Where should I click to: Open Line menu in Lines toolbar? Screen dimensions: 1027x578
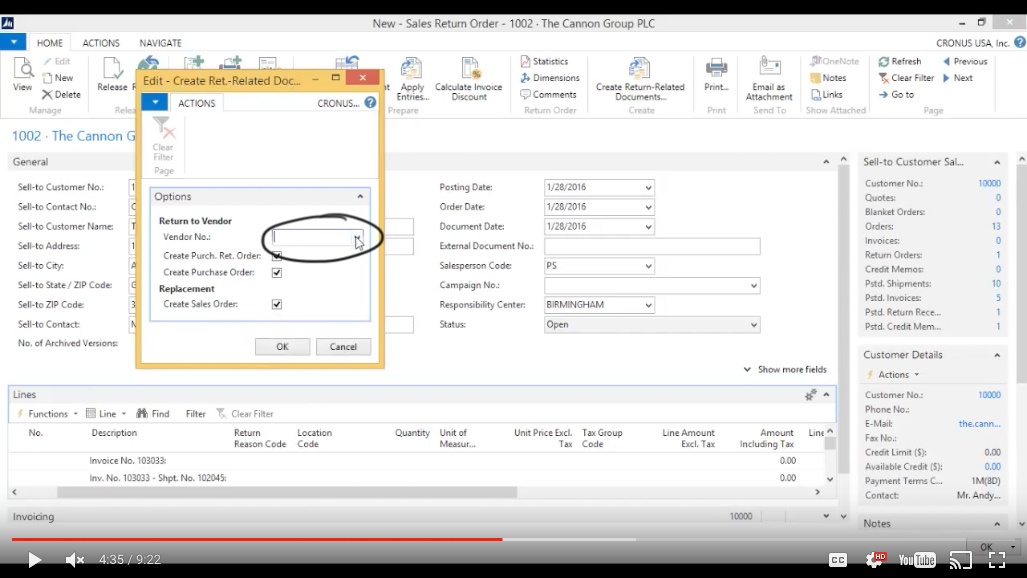point(106,414)
